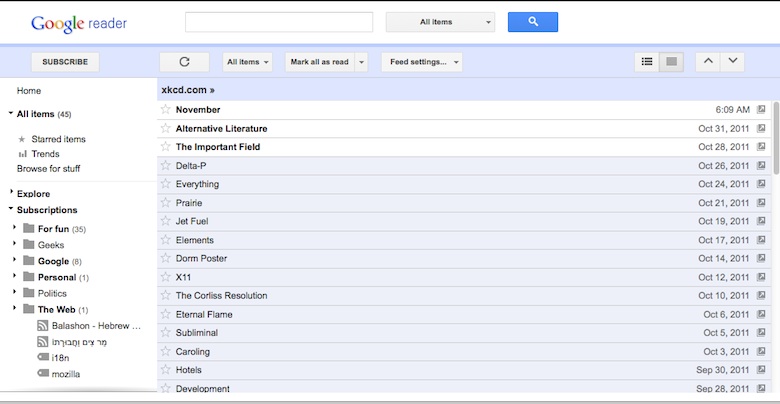Image resolution: width=780 pixels, height=404 pixels.
Task: Open the 'Eternal Flame' entry
Action: pos(204,314)
